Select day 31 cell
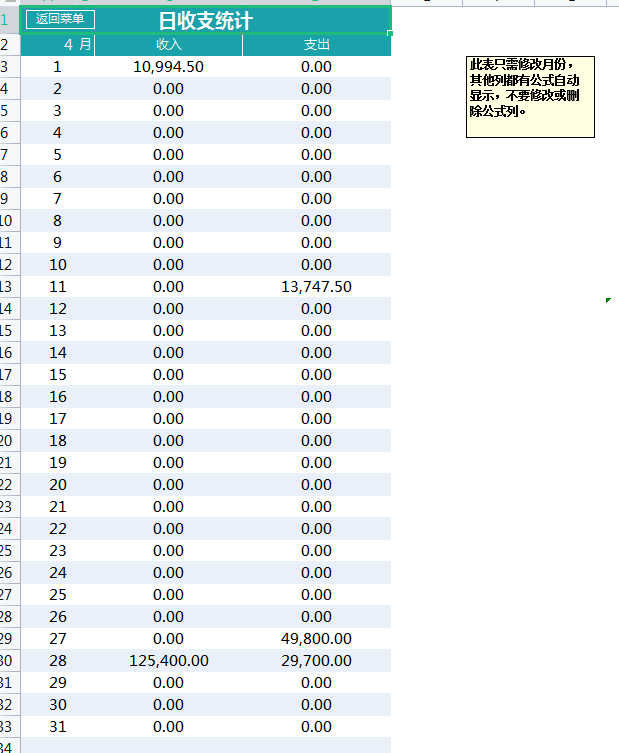Image resolution: width=619 pixels, height=753 pixels. click(x=58, y=727)
